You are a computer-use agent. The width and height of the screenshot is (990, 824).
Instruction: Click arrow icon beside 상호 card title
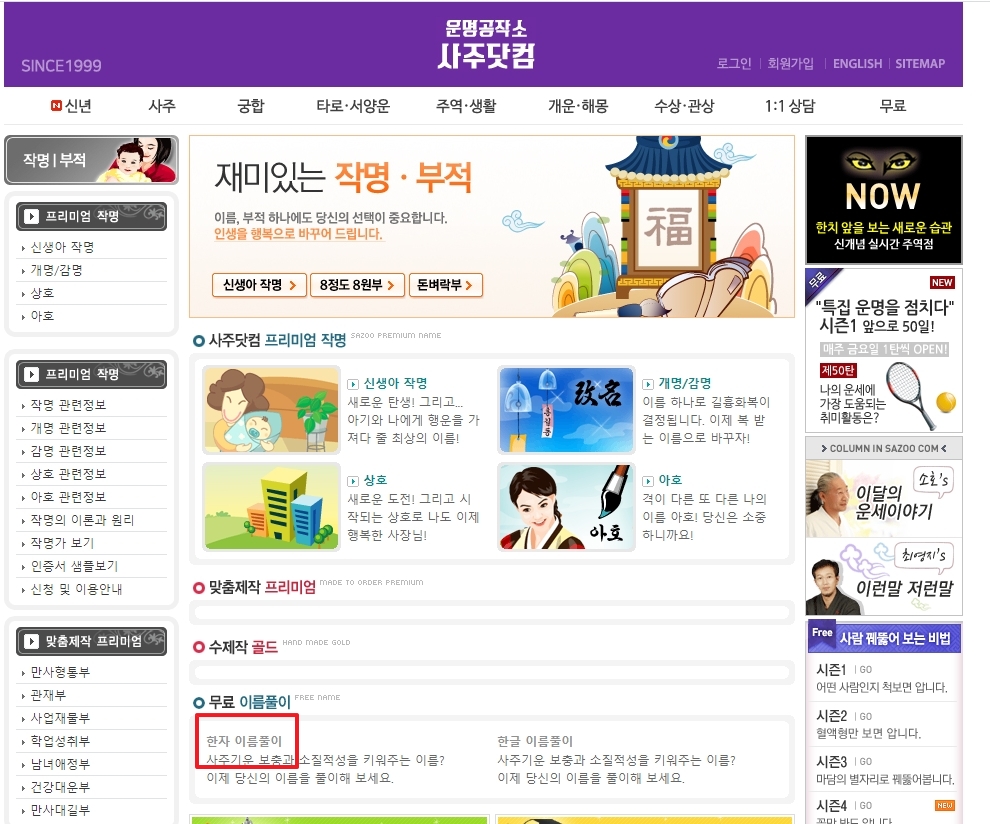353,481
